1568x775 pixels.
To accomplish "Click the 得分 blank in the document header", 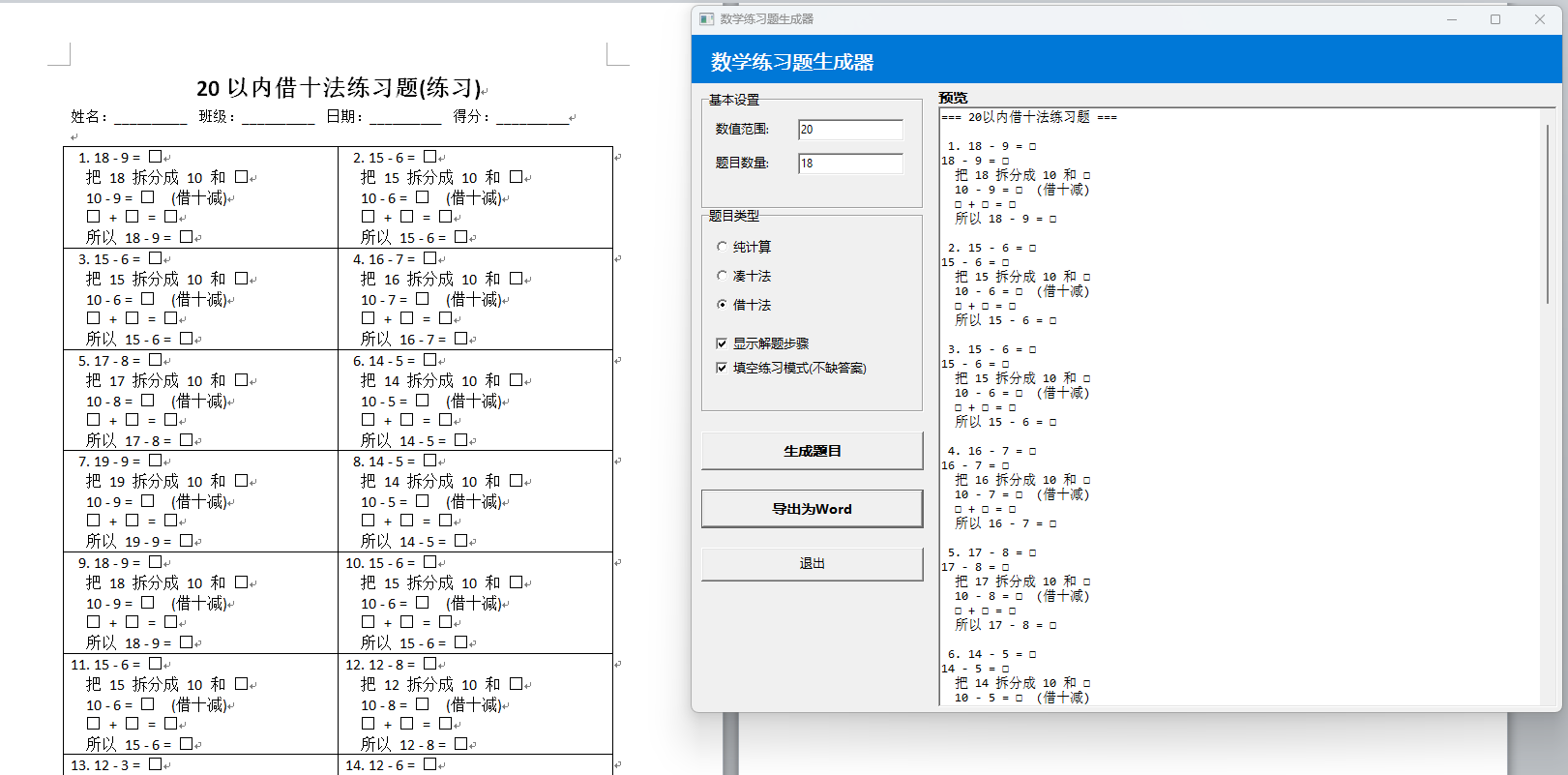I will pos(532,117).
